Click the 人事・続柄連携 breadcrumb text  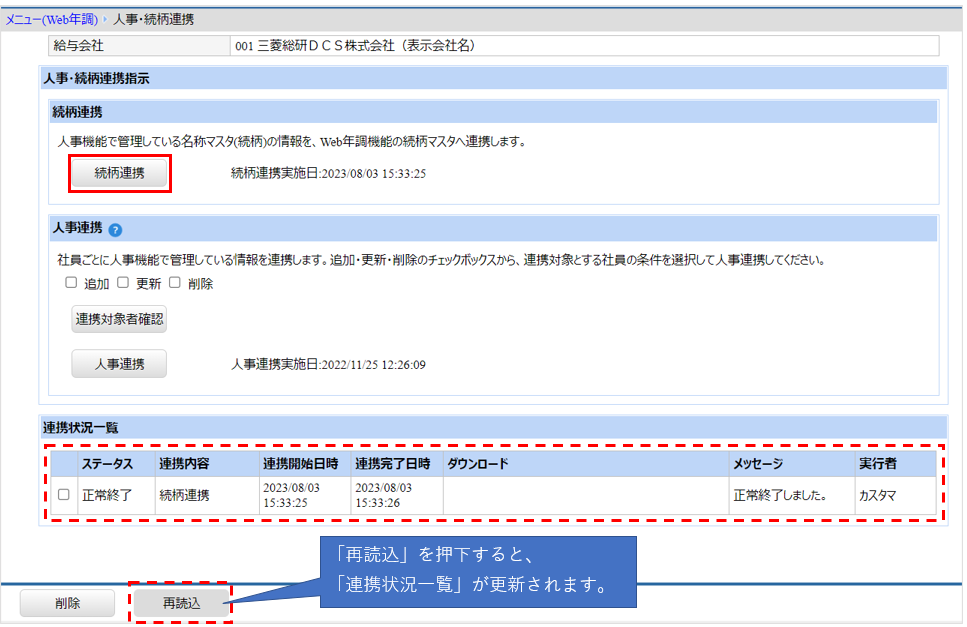[153, 20]
